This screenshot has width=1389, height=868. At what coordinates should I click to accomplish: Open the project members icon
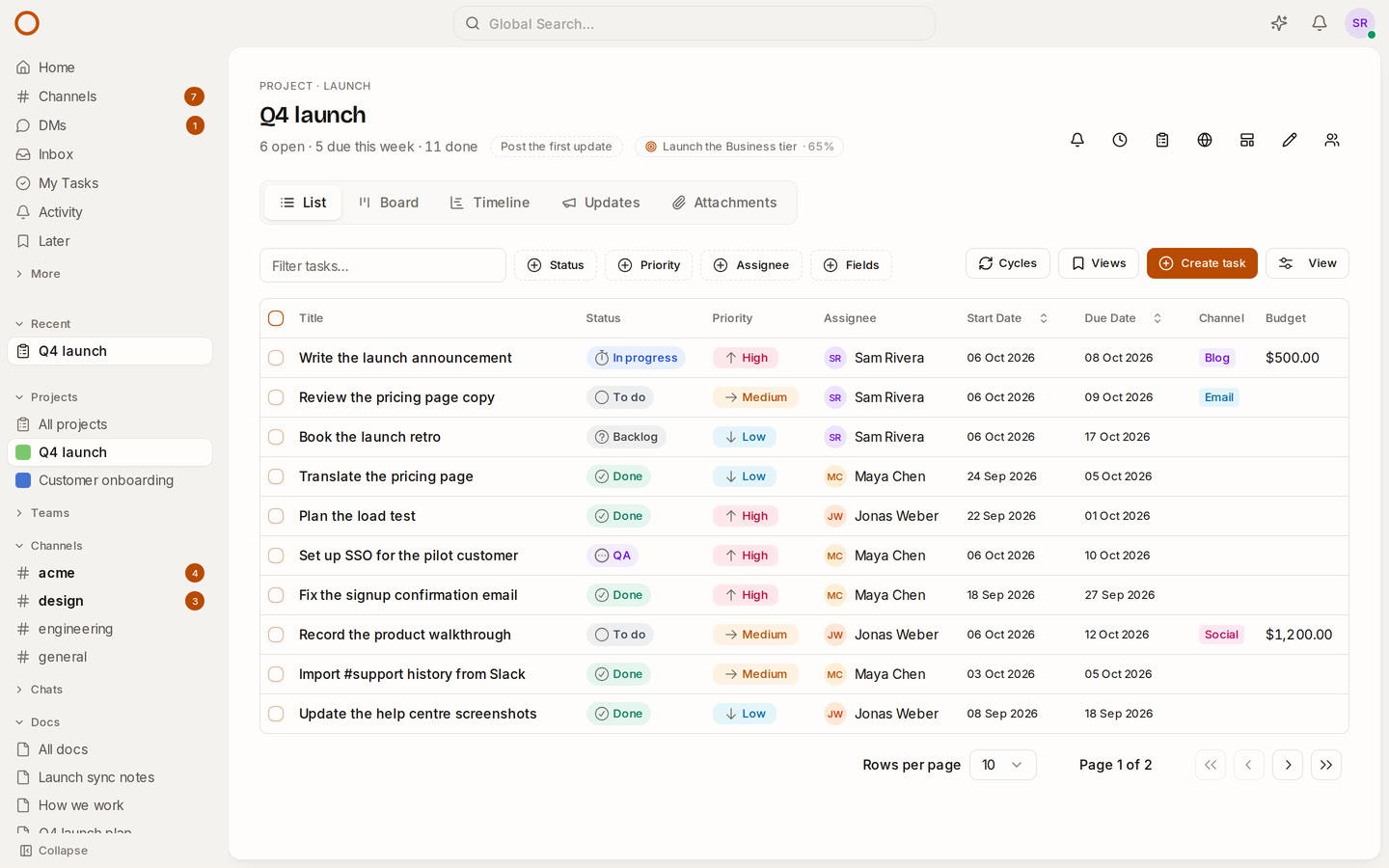tap(1332, 140)
